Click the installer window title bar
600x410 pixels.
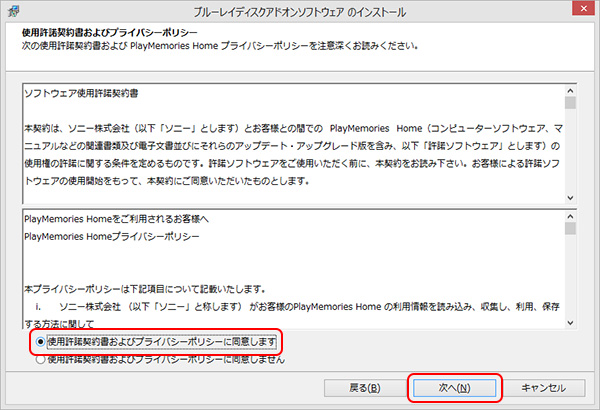tap(300, 13)
